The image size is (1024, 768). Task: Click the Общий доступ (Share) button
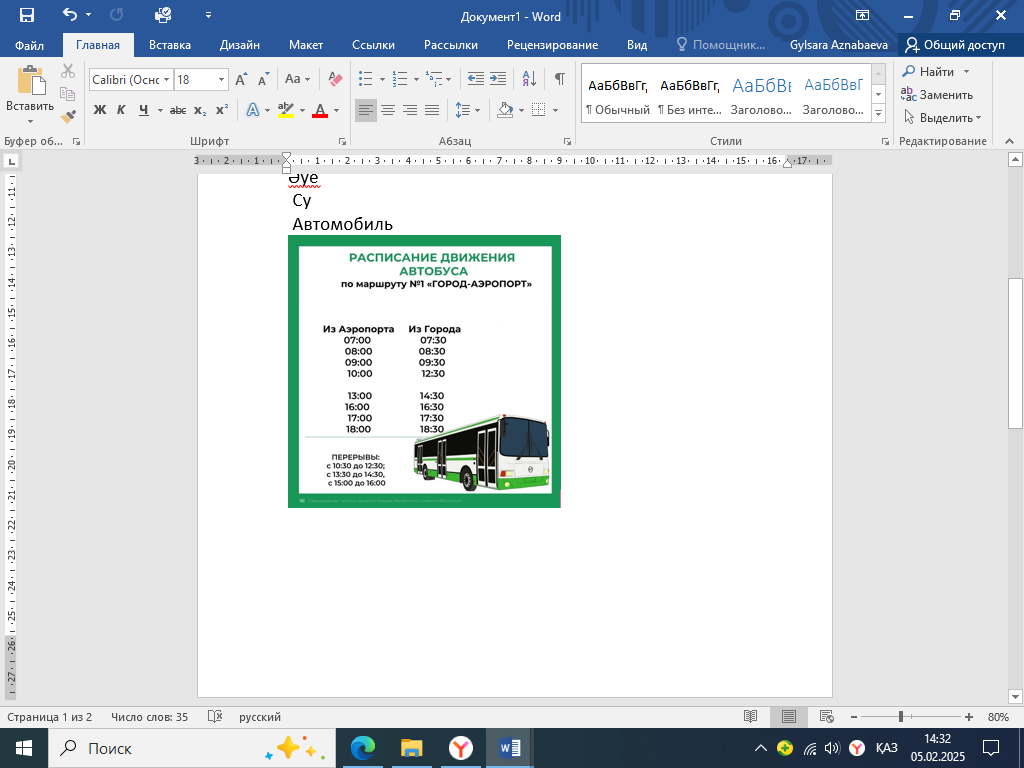point(955,45)
